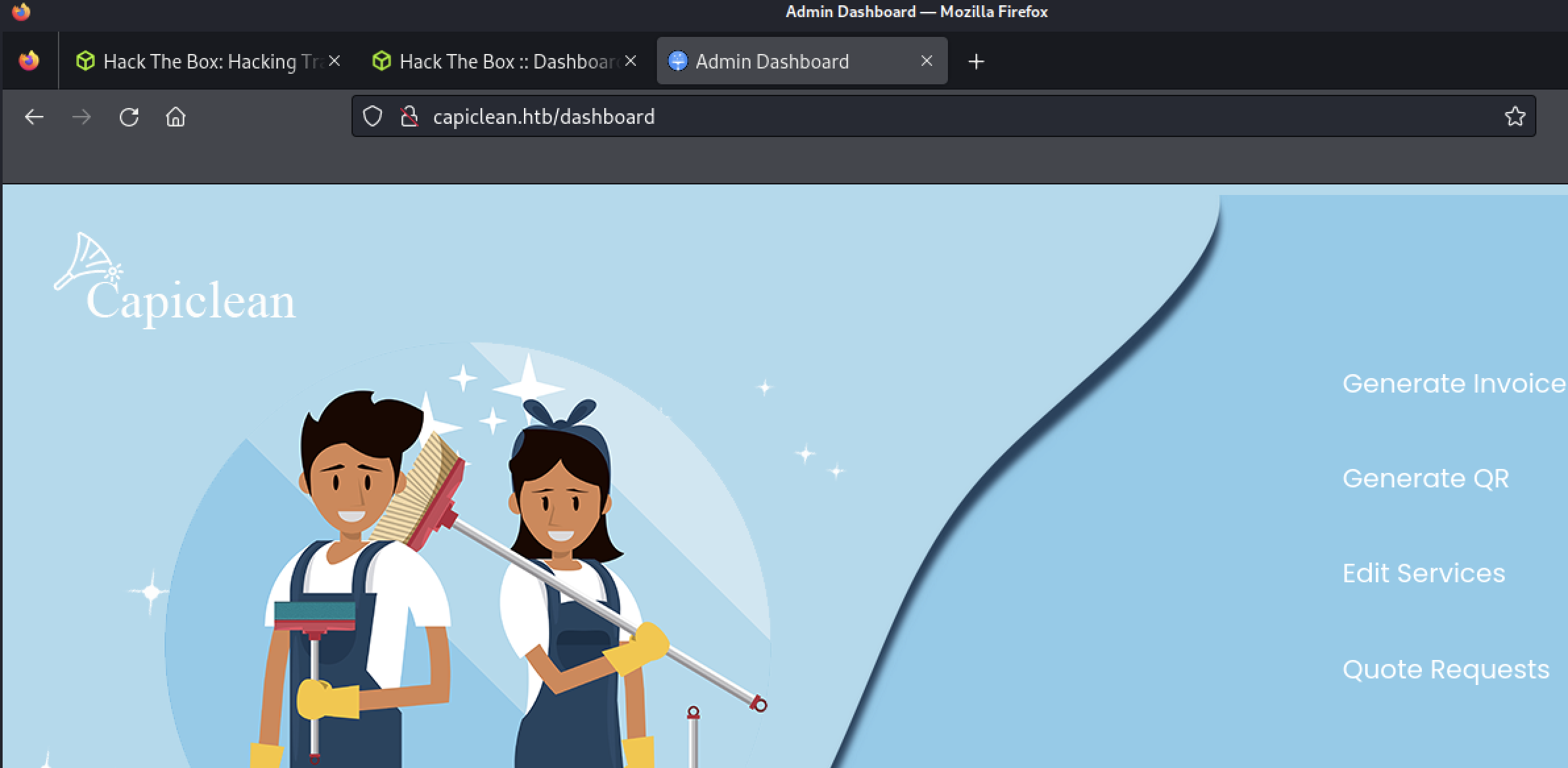Click the insecure connection padlock icon
The height and width of the screenshot is (768, 1568).
[x=409, y=117]
